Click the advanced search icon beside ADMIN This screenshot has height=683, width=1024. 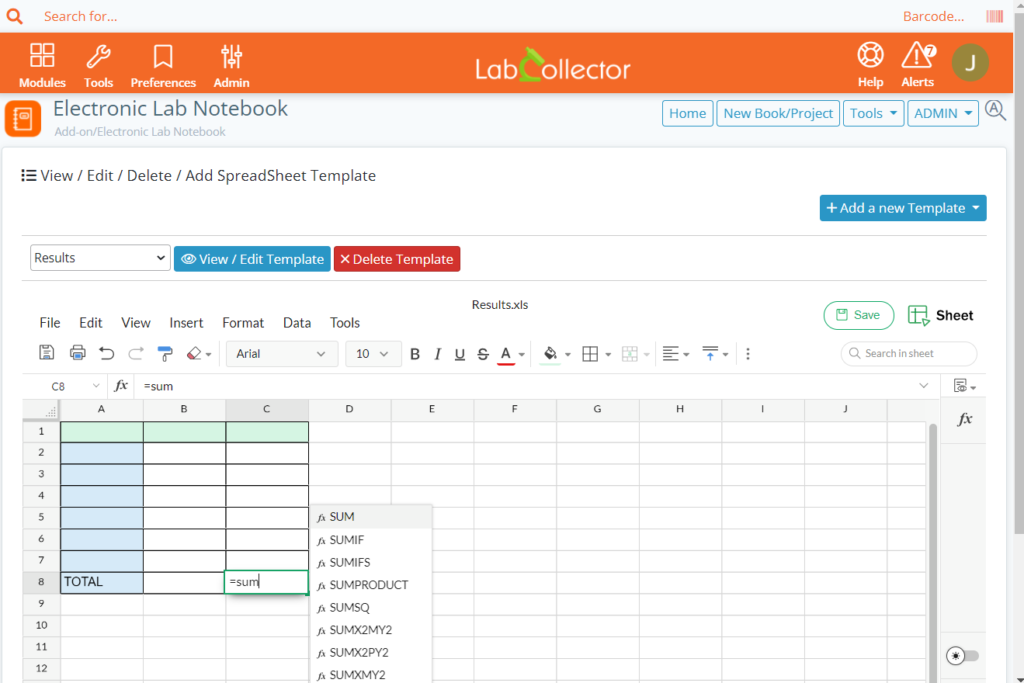[x=995, y=110]
